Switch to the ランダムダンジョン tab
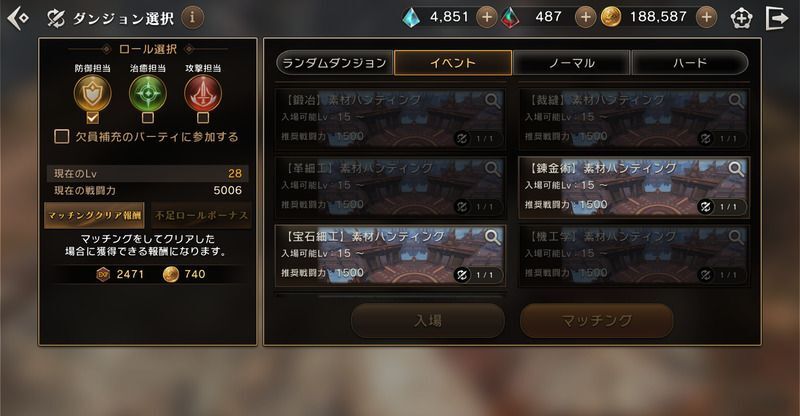The height and width of the screenshot is (416, 800). (334, 63)
